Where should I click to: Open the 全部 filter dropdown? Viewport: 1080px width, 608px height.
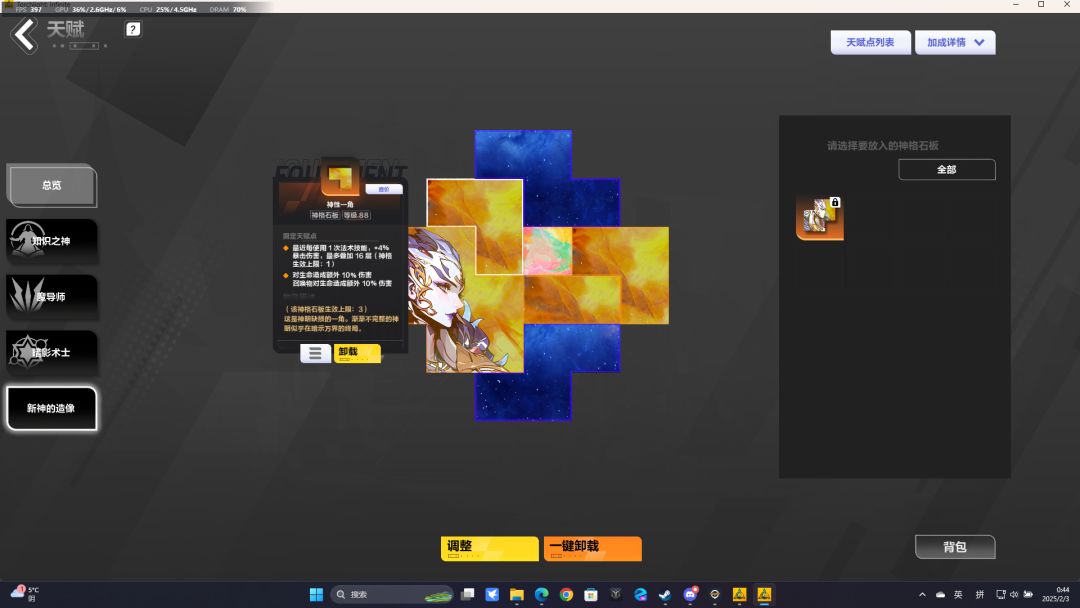[x=946, y=169]
